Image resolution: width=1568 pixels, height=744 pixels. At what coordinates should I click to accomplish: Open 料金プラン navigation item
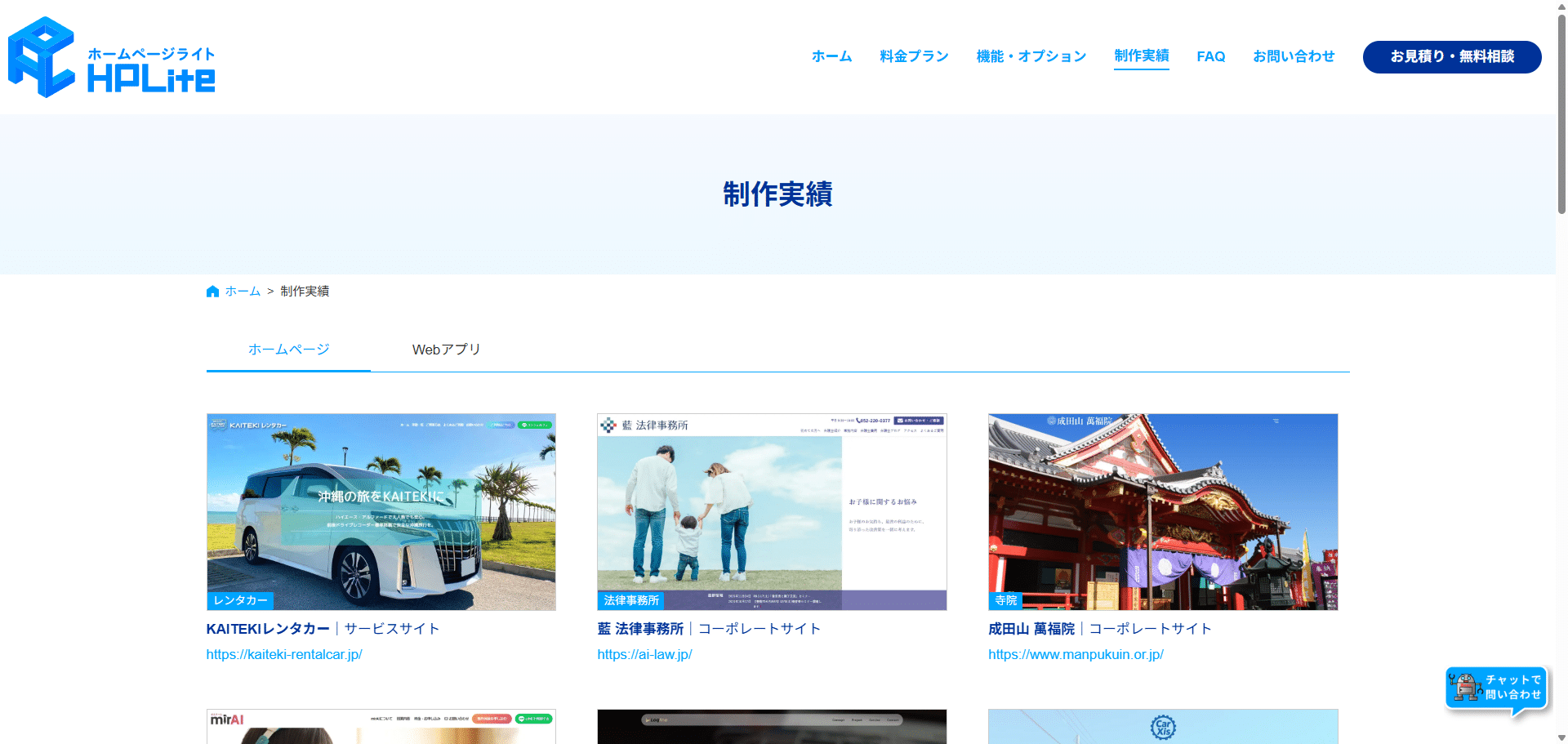(x=914, y=56)
